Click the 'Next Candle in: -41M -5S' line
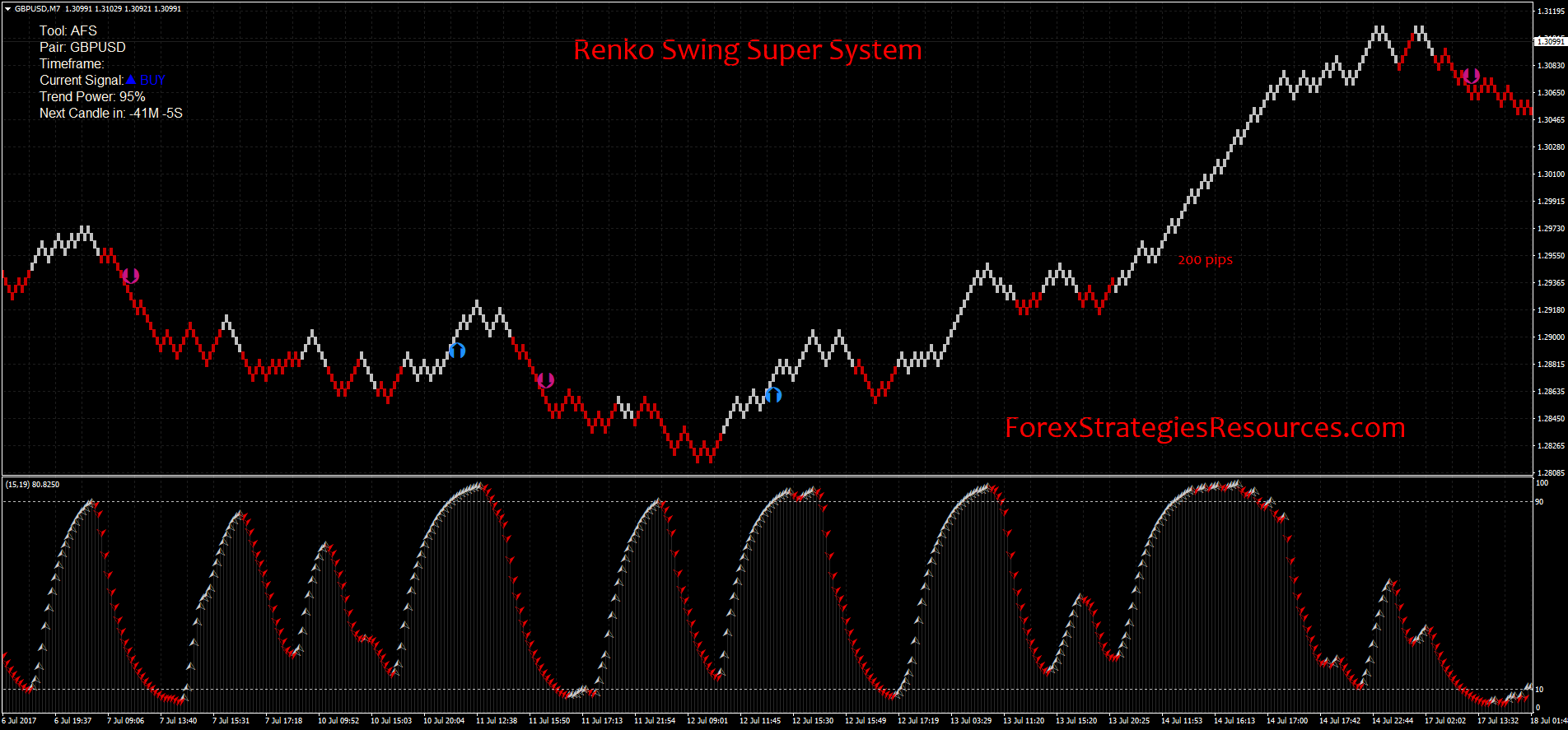Viewport: 1568px width, 730px height. point(111,113)
